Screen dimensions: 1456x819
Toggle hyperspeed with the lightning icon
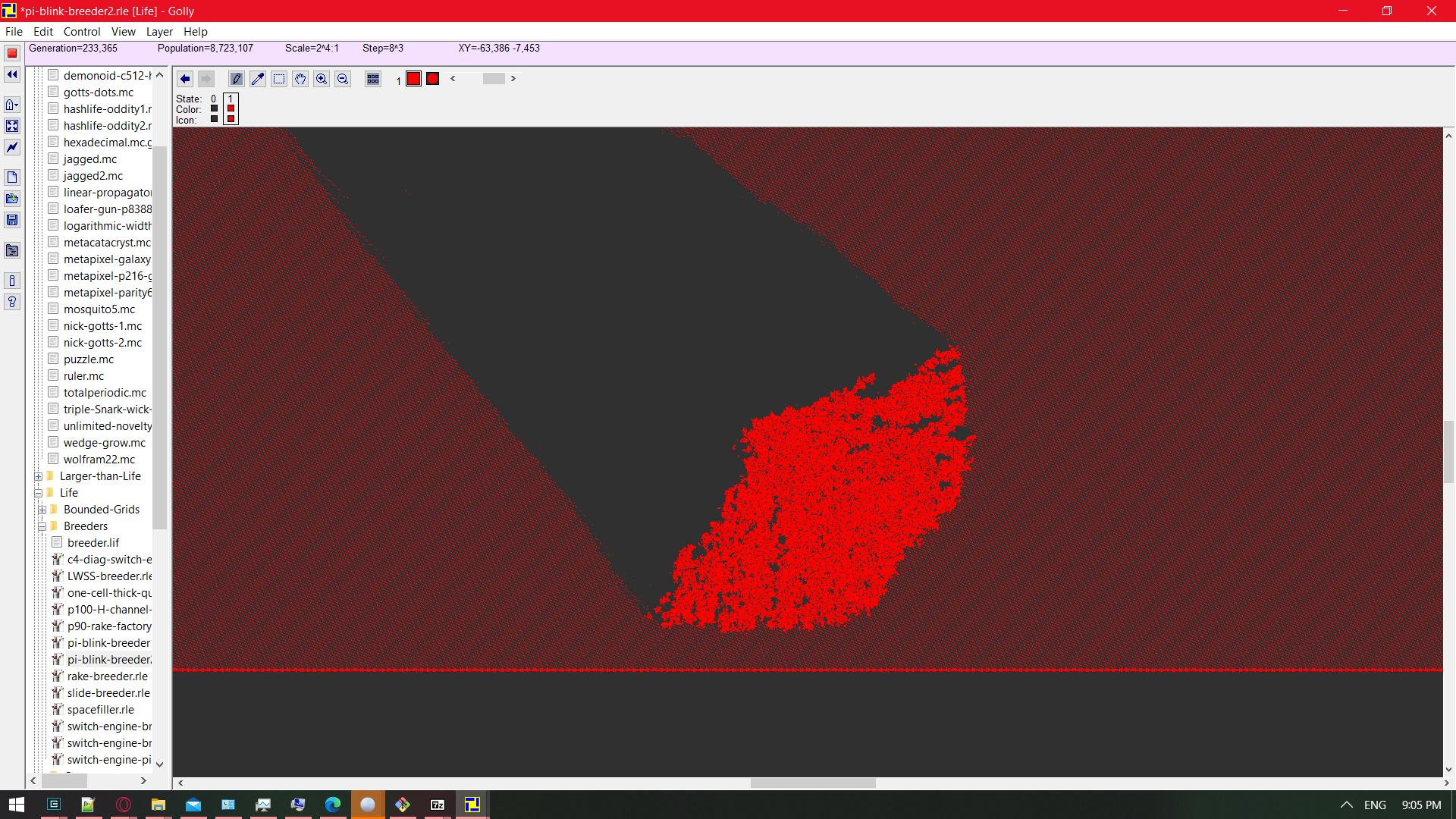12,147
